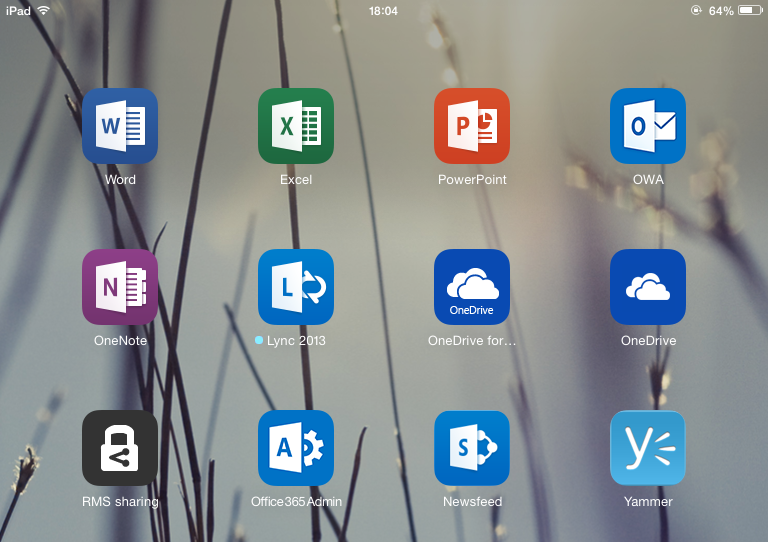768x542 pixels.
Task: Launch the Yammer app icon
Action: click(648, 448)
